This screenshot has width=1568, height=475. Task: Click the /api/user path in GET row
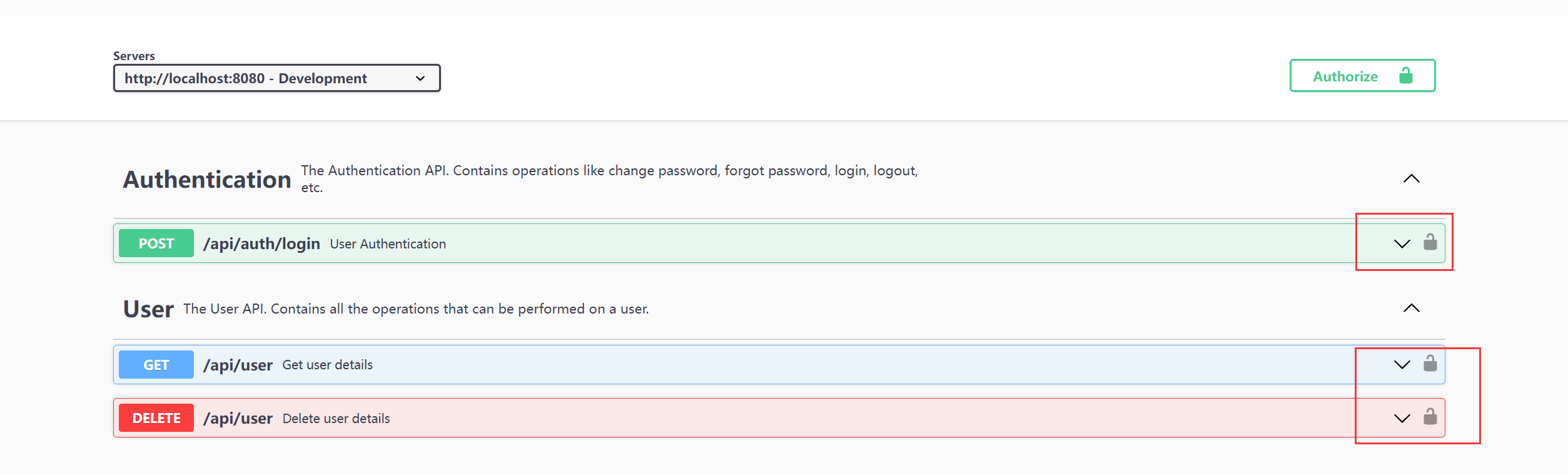[238, 365]
